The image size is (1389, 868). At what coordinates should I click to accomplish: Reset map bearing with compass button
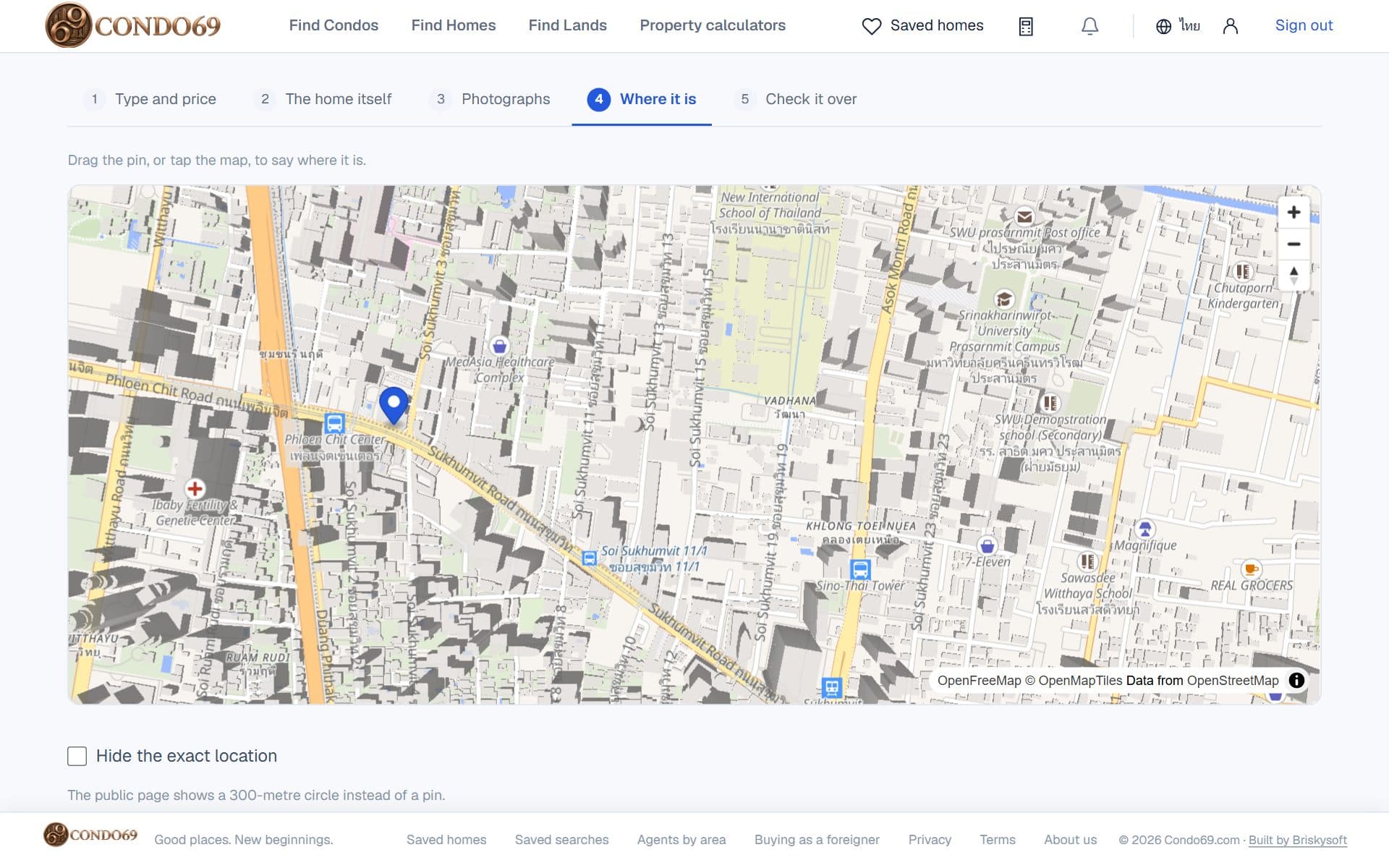coord(1294,276)
